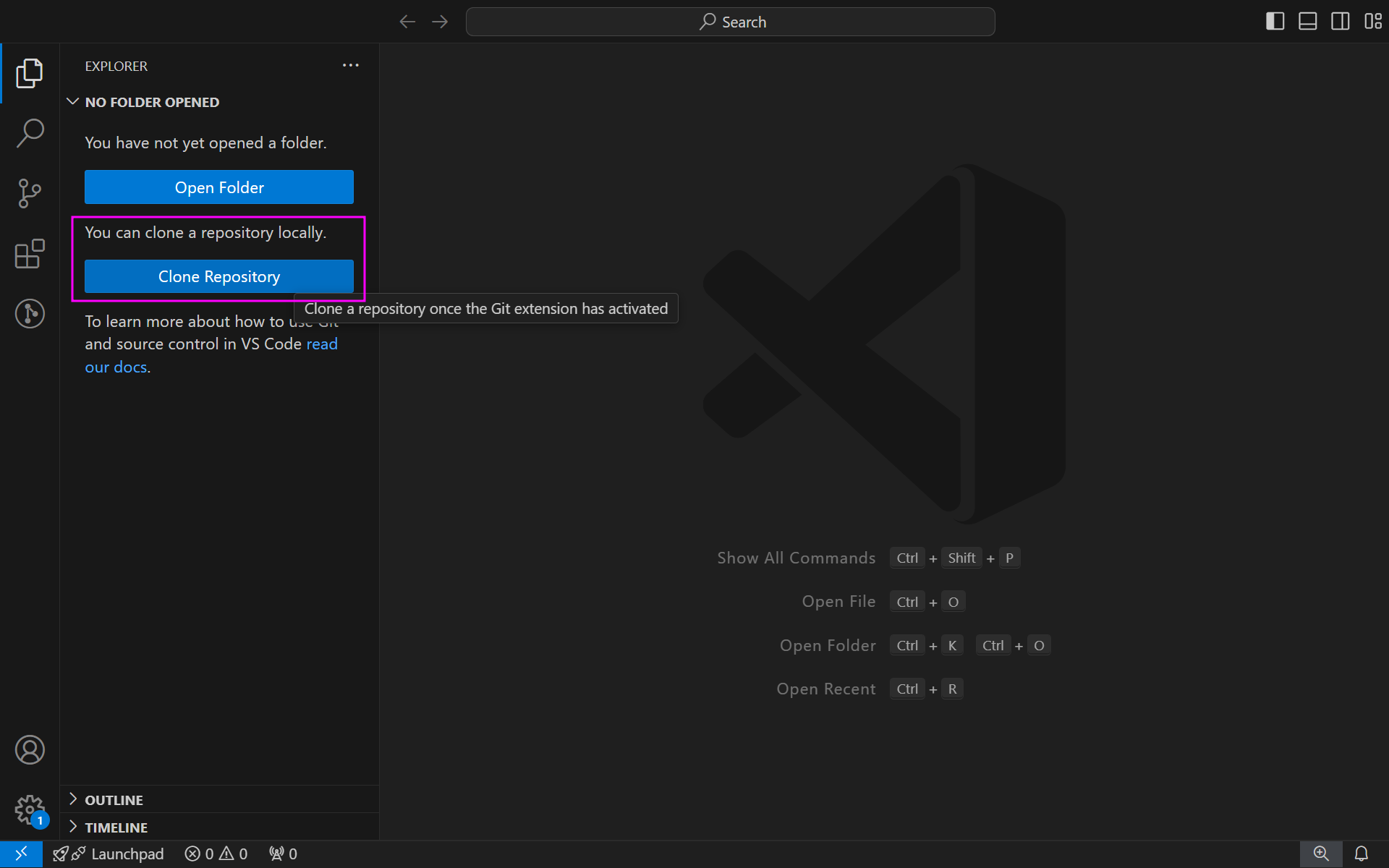
Task: Collapse the NO FOLDER OPENED section
Action: pos(219,102)
